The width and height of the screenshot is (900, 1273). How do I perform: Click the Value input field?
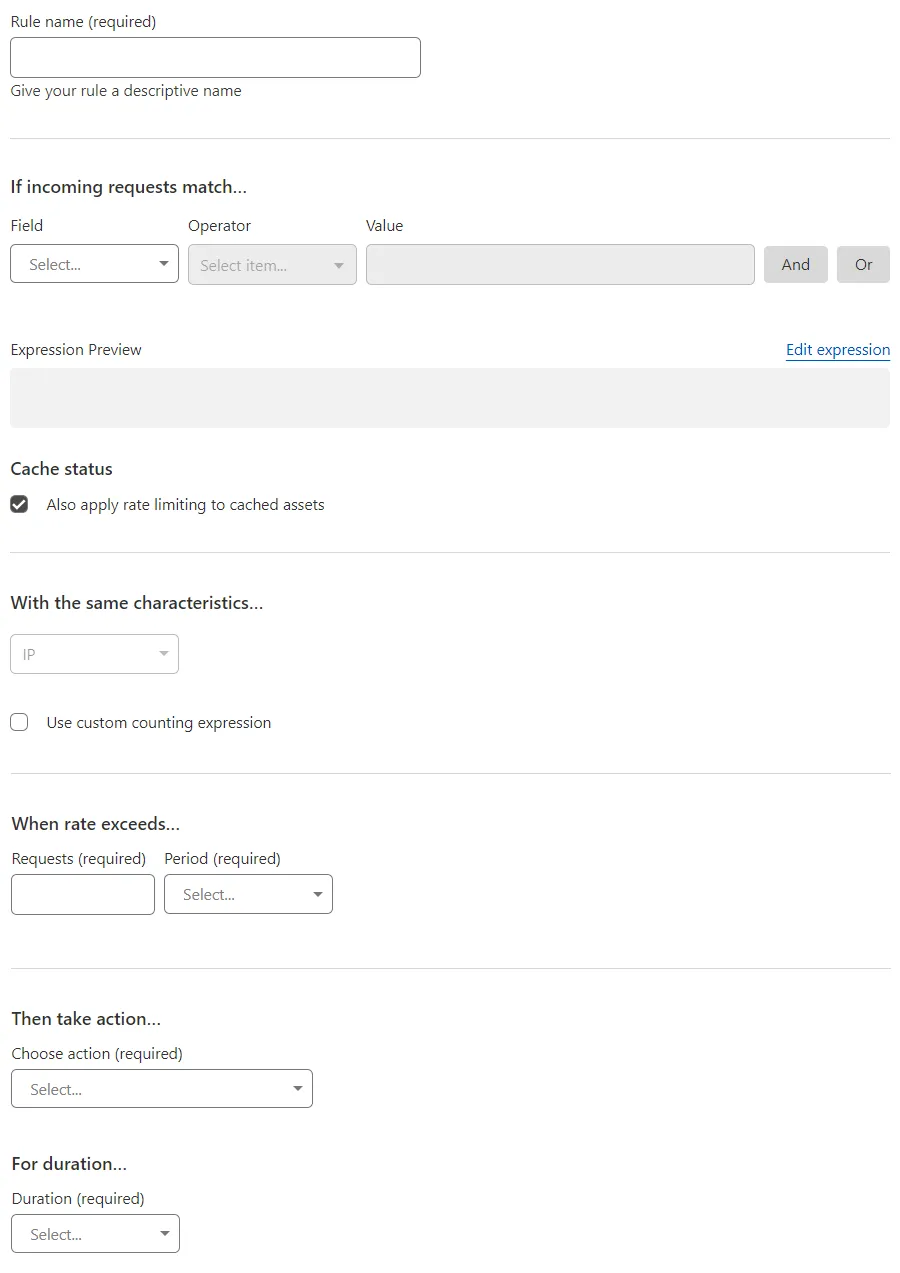click(x=560, y=264)
